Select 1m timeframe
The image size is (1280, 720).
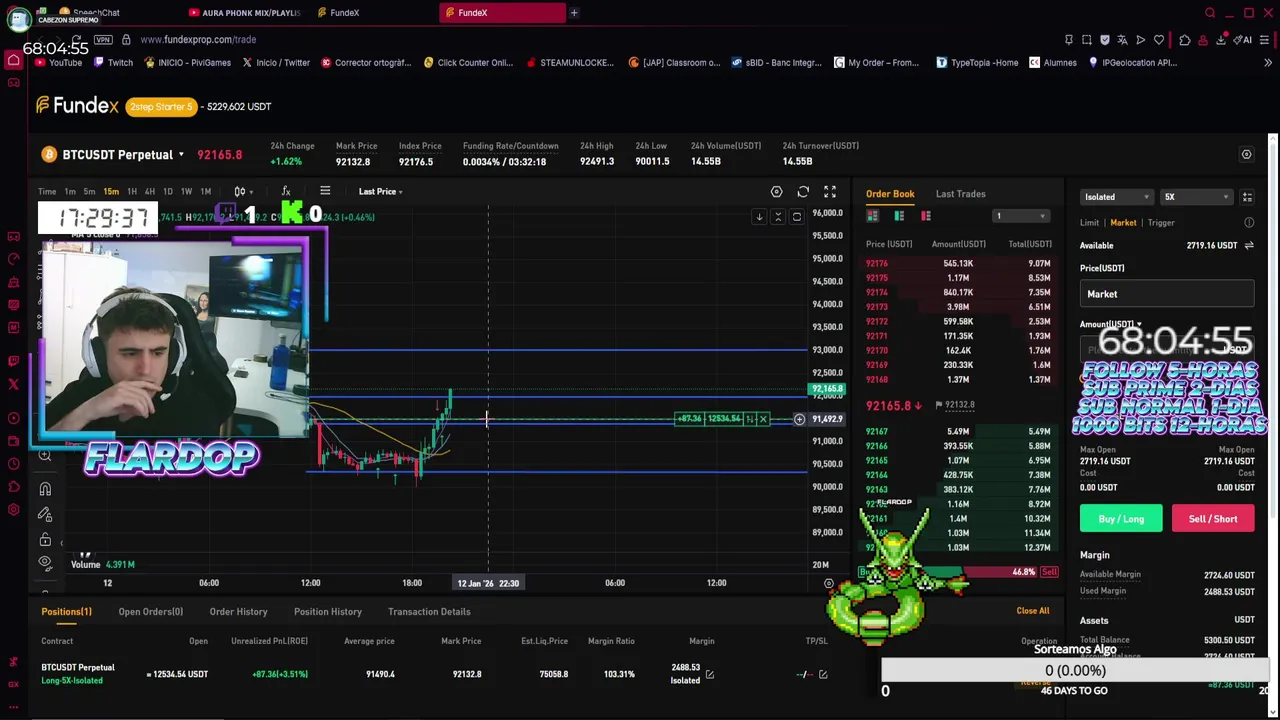point(70,192)
